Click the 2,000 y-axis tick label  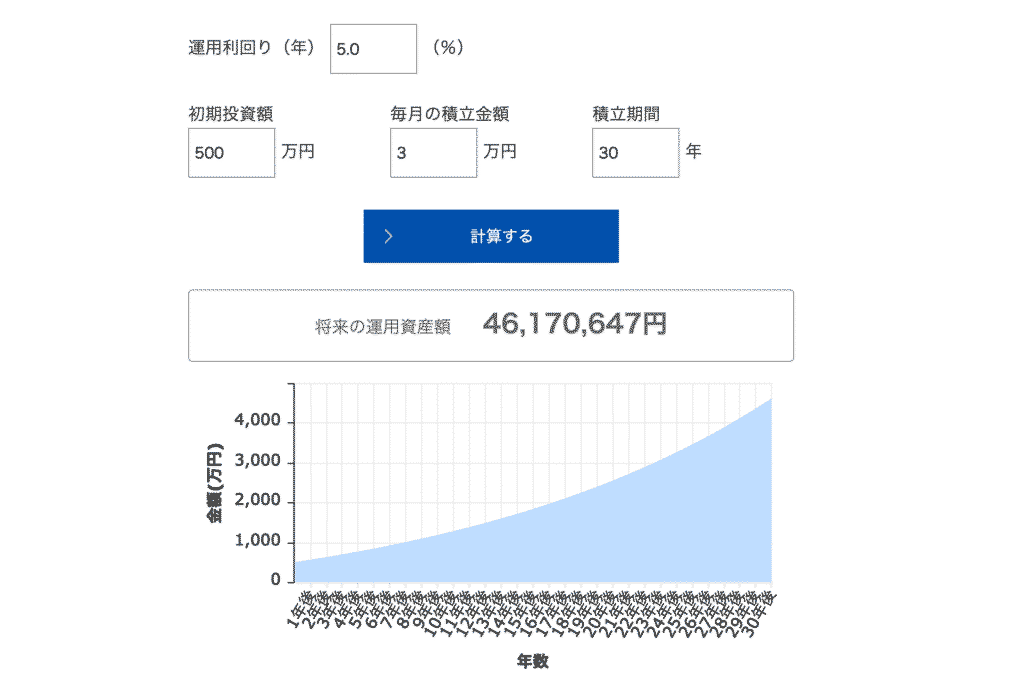point(257,500)
